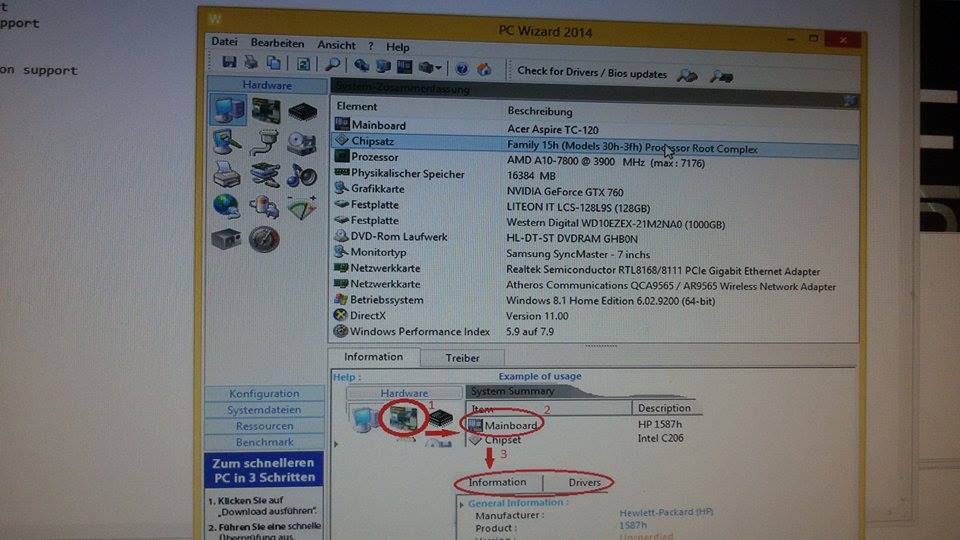This screenshot has height=540, width=960.
Task: Click the Zum schnelleren PC in 3 Schritten banner
Action: coord(264,470)
